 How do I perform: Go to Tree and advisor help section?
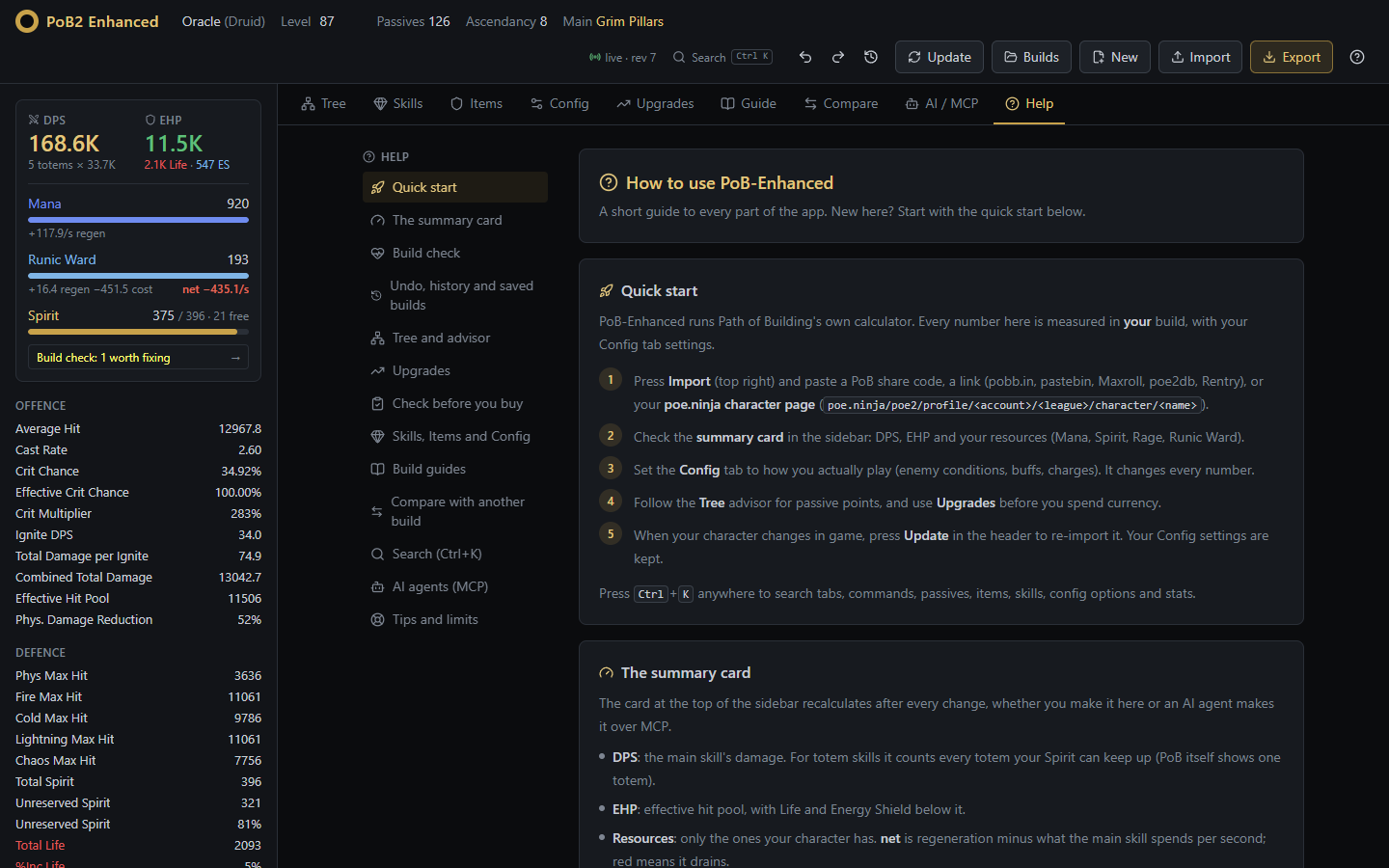click(455, 338)
